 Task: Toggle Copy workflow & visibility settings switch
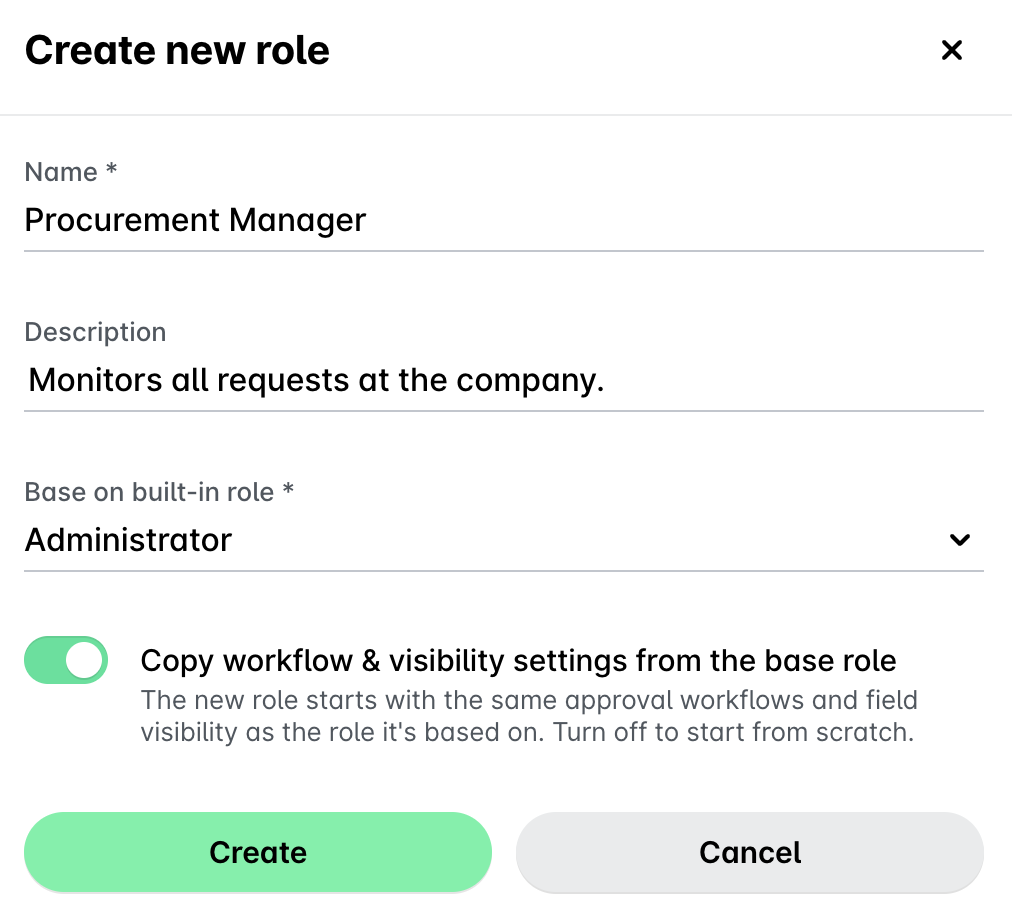coord(66,660)
